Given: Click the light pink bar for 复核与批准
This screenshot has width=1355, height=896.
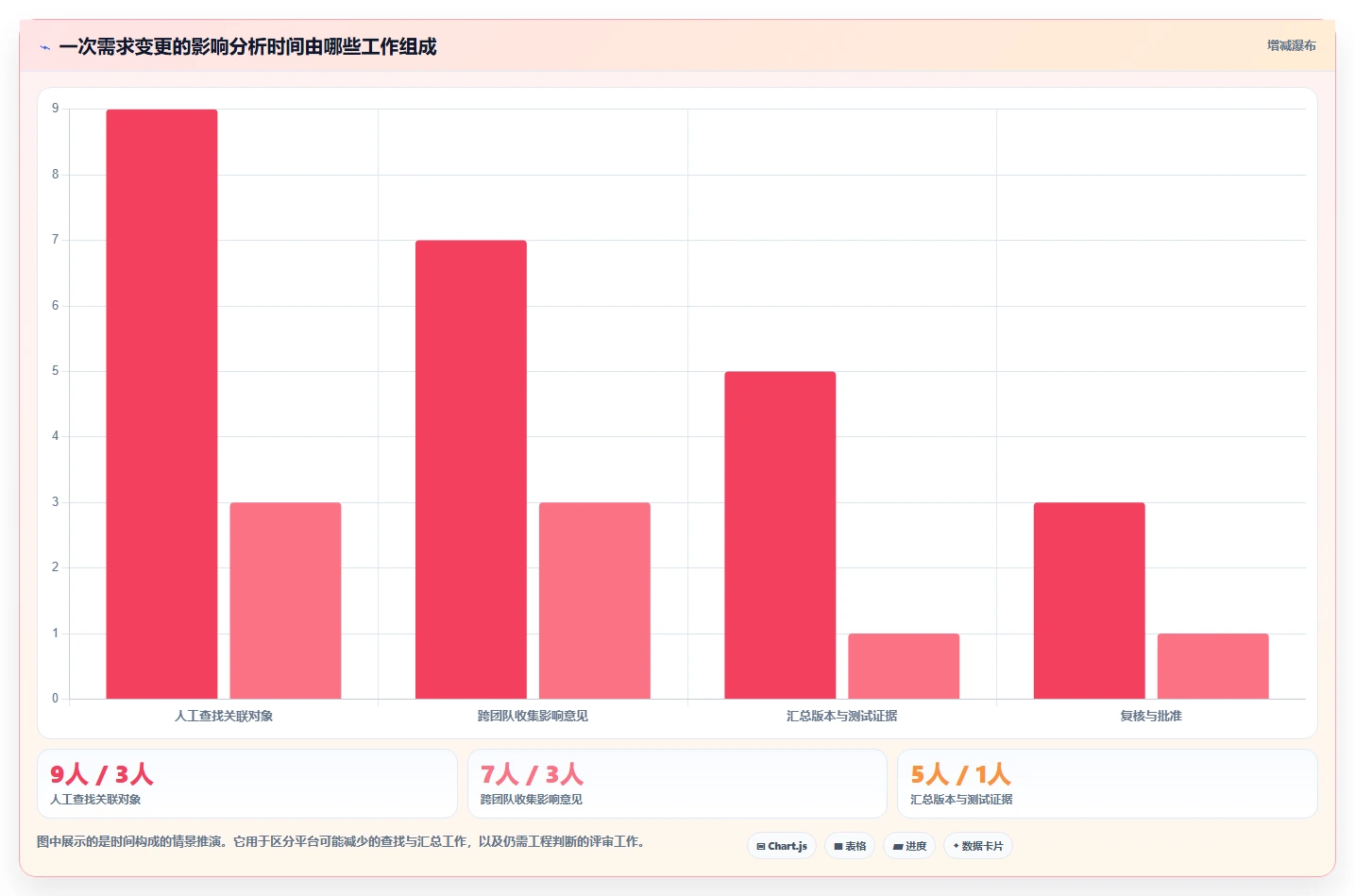Looking at the screenshot, I should click(x=1213, y=667).
